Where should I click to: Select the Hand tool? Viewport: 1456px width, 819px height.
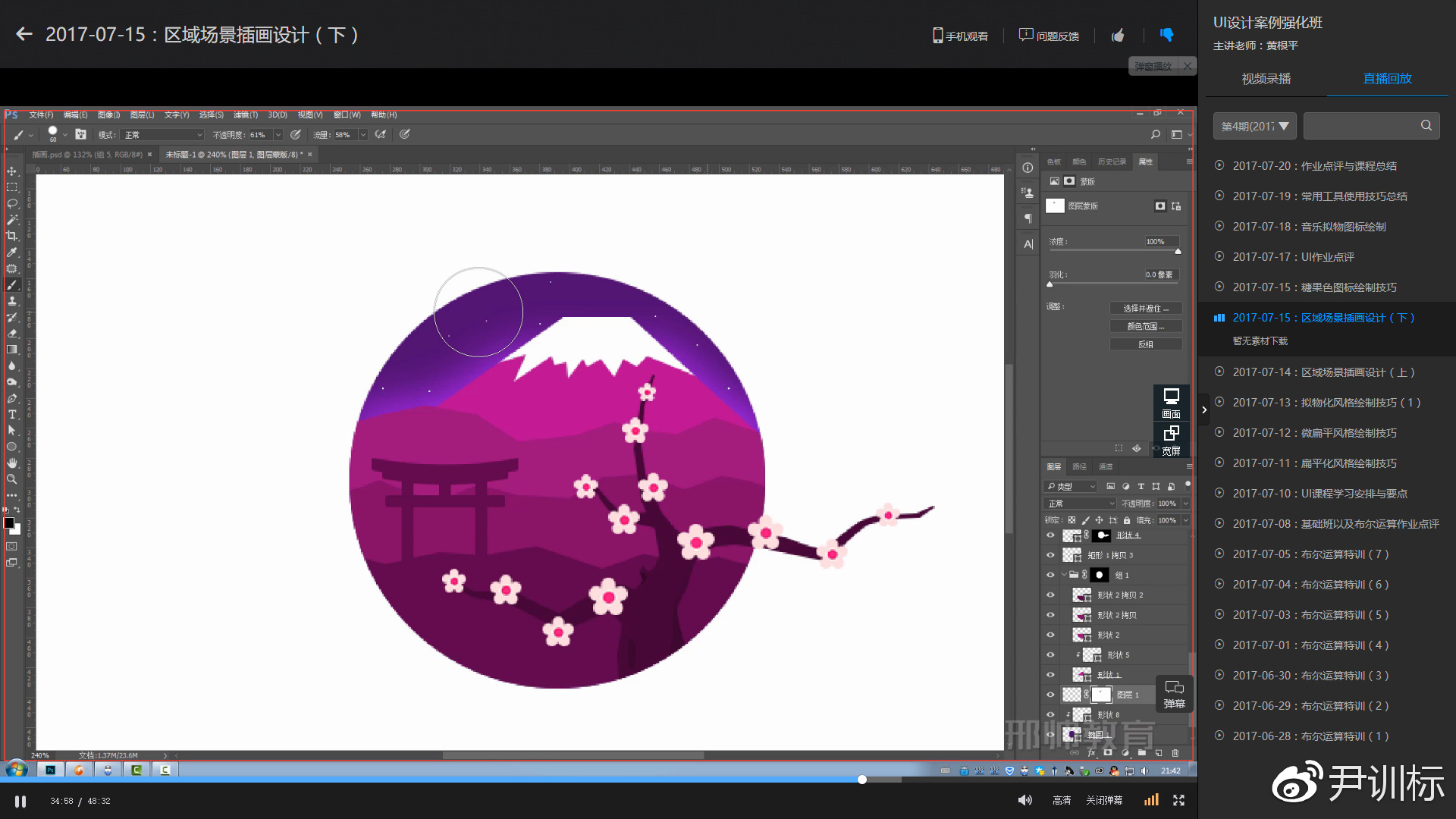click(x=12, y=463)
